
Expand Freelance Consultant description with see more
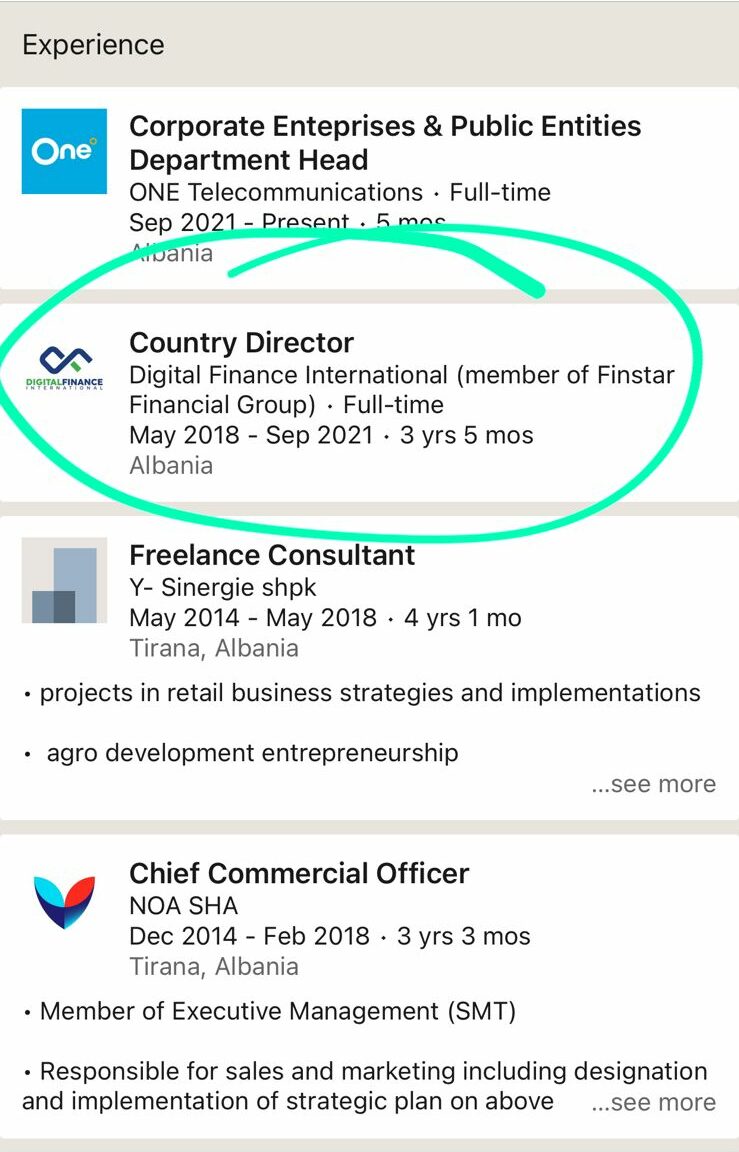click(653, 784)
